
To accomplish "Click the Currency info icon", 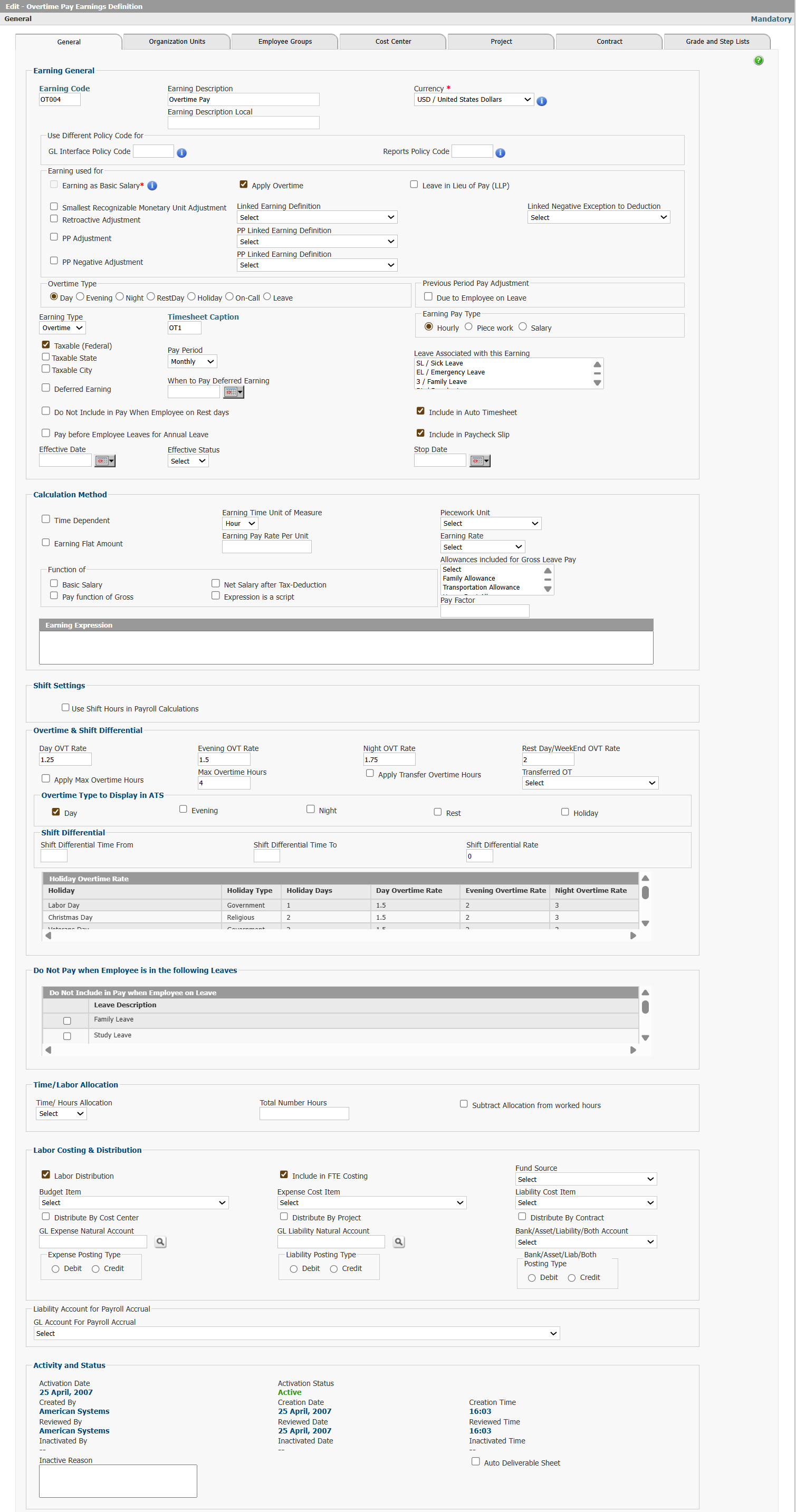I will tap(542, 101).
